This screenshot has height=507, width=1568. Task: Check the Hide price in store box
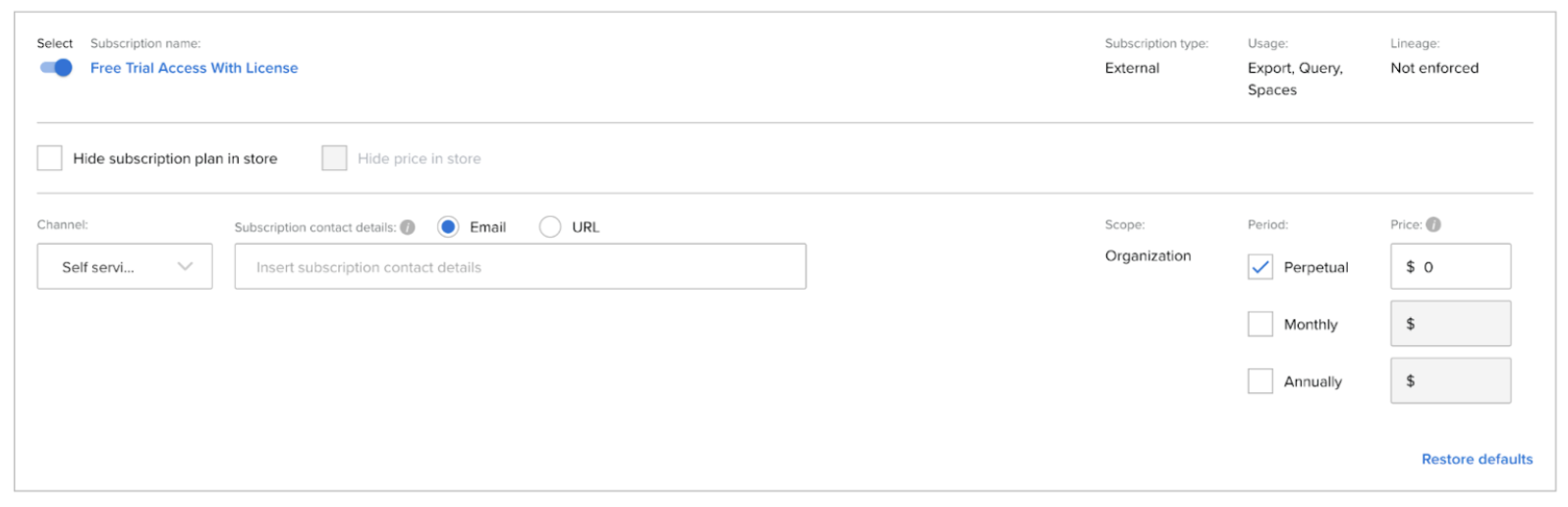pos(334,158)
